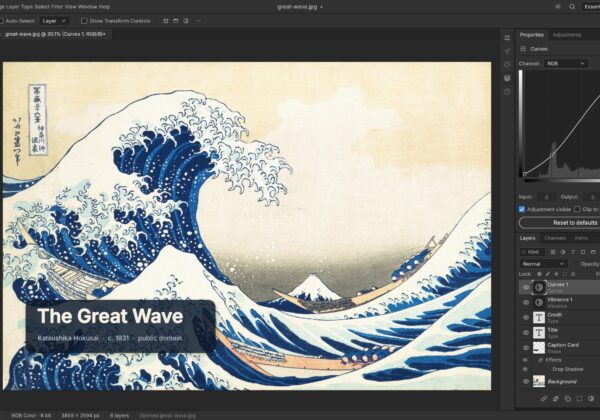600x420 pixels.
Task: Click the Curves 1 layer thumbnail
Action: tap(539, 287)
